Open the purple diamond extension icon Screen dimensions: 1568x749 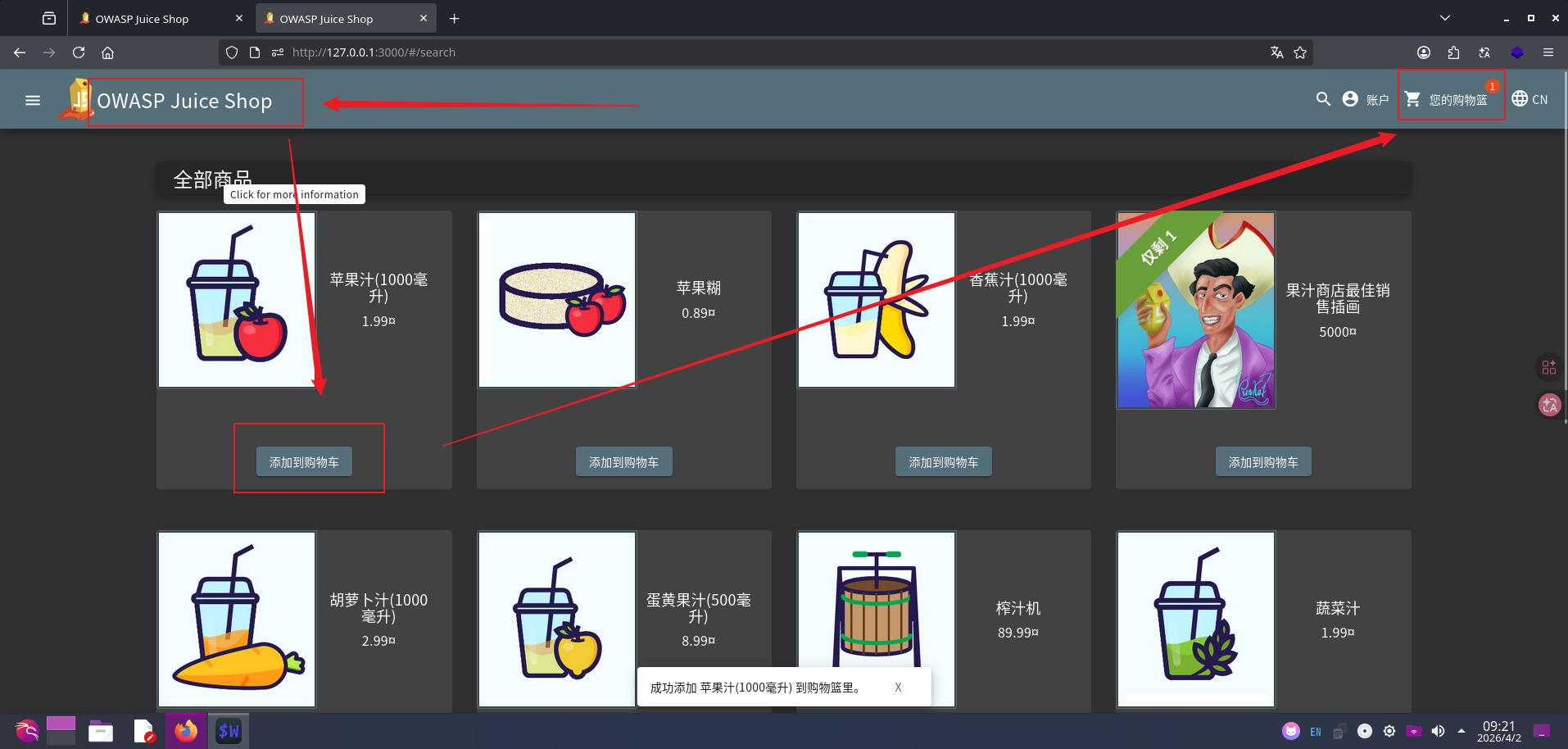tap(1517, 52)
